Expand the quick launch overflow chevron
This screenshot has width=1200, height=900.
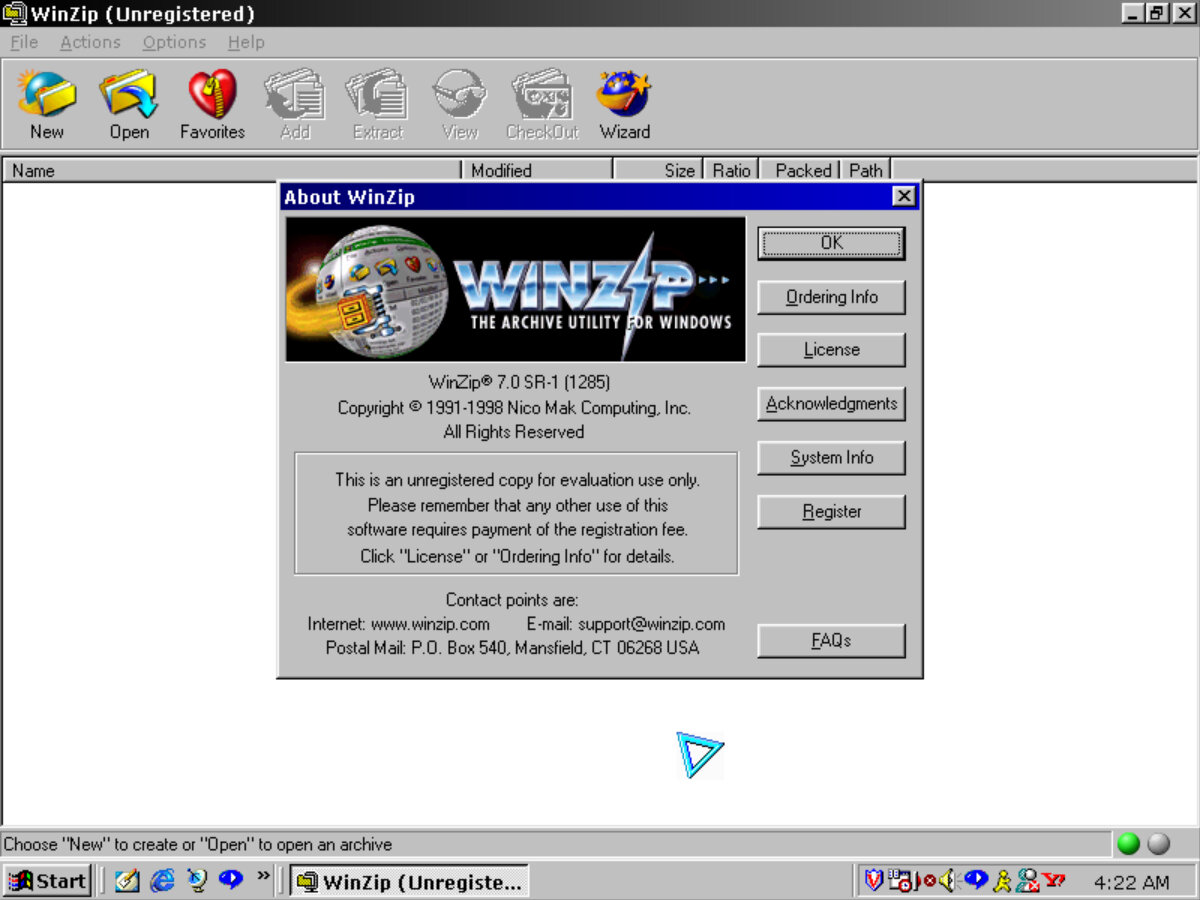click(263, 877)
